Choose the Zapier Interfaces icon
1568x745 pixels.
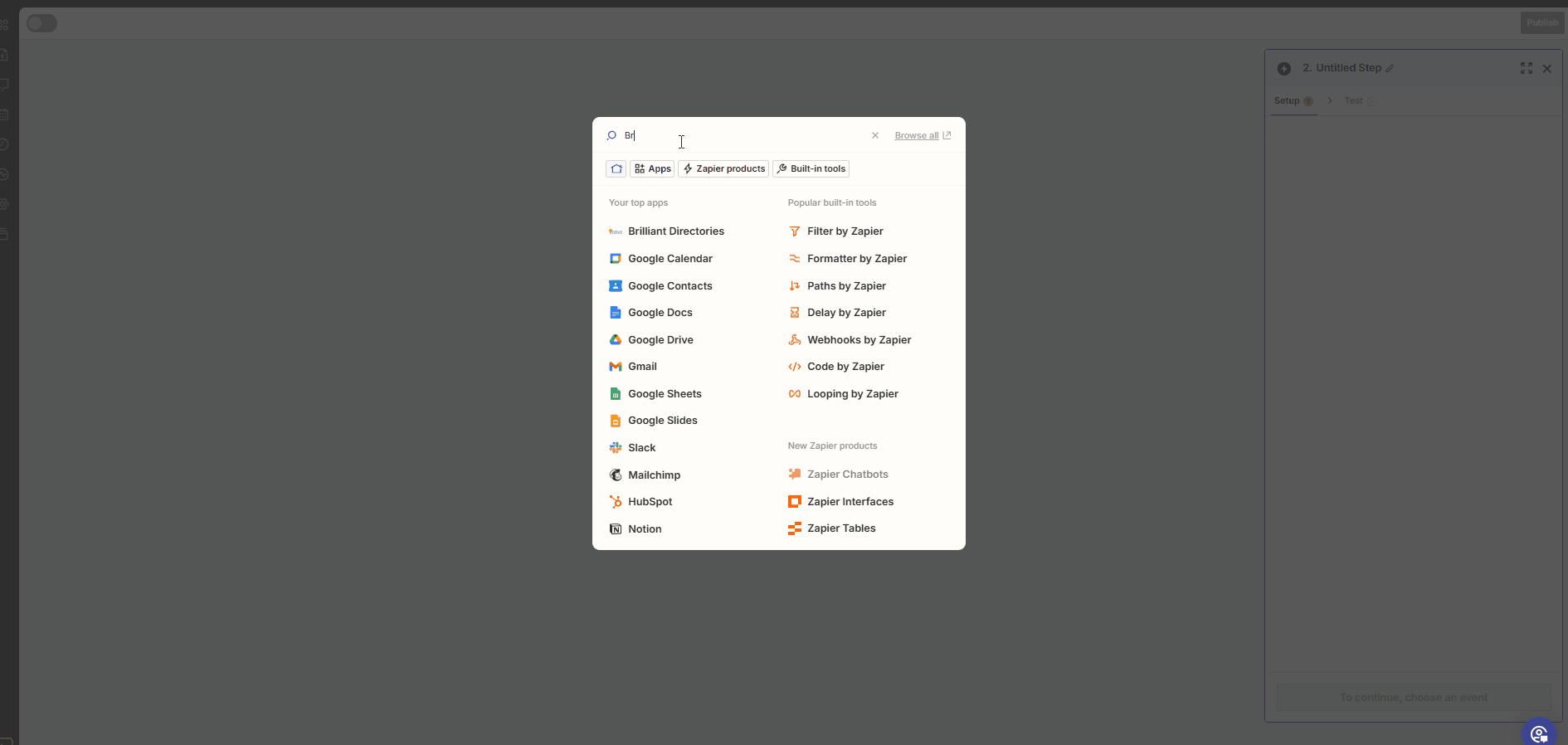[795, 502]
